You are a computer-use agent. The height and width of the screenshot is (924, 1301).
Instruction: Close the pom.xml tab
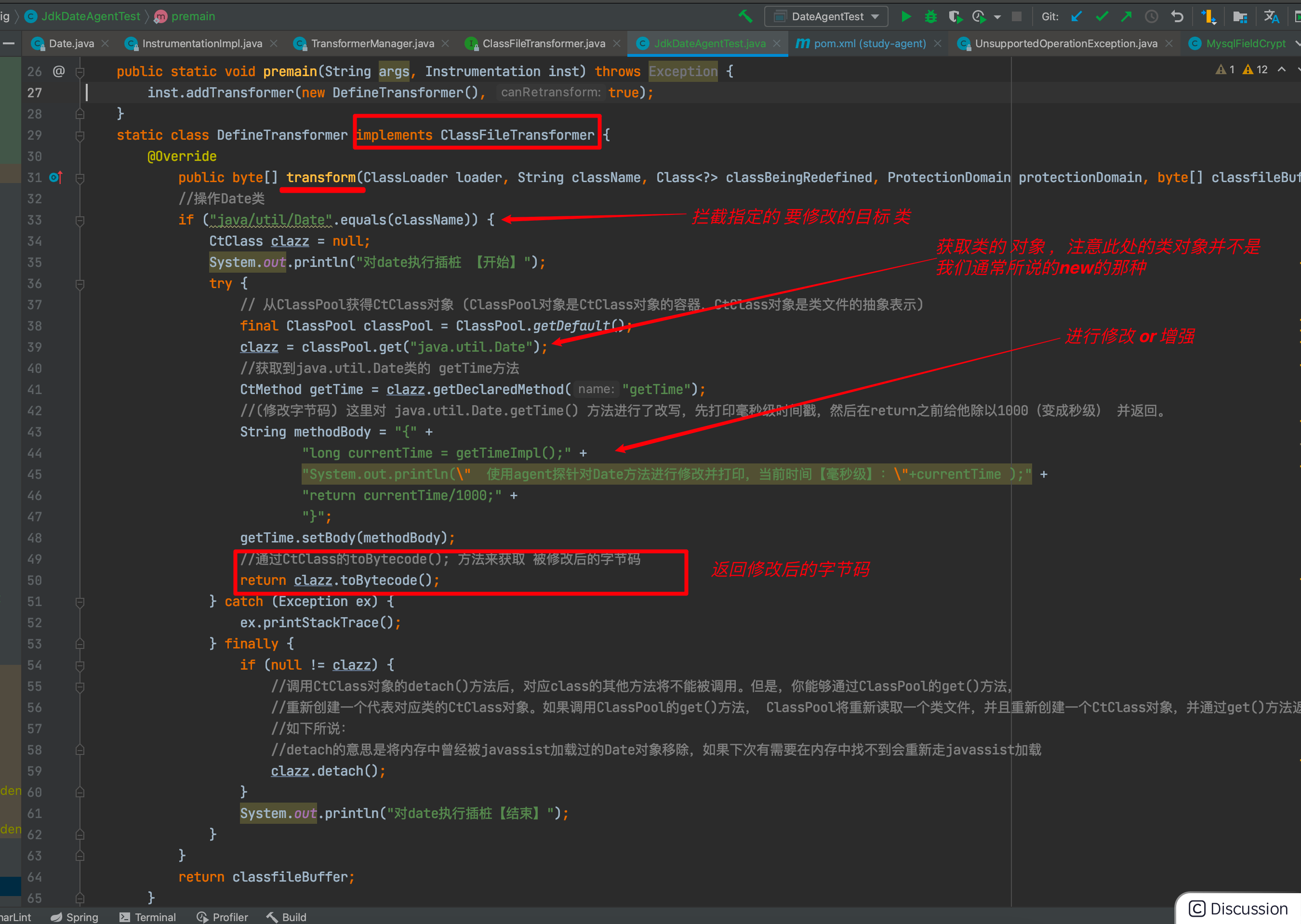937,43
